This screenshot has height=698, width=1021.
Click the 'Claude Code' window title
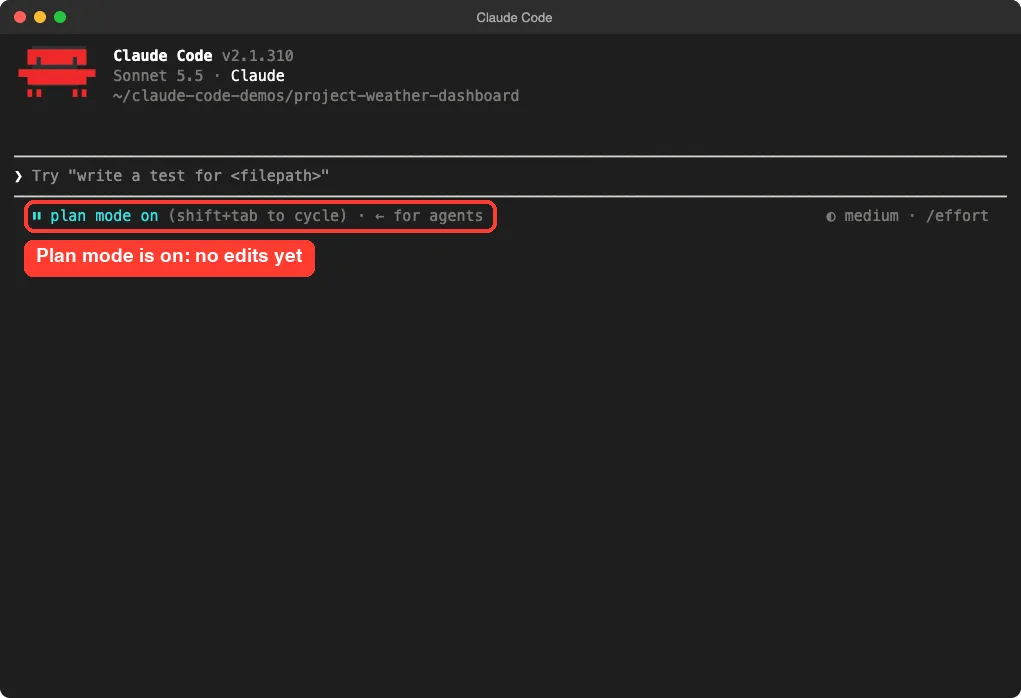(514, 18)
